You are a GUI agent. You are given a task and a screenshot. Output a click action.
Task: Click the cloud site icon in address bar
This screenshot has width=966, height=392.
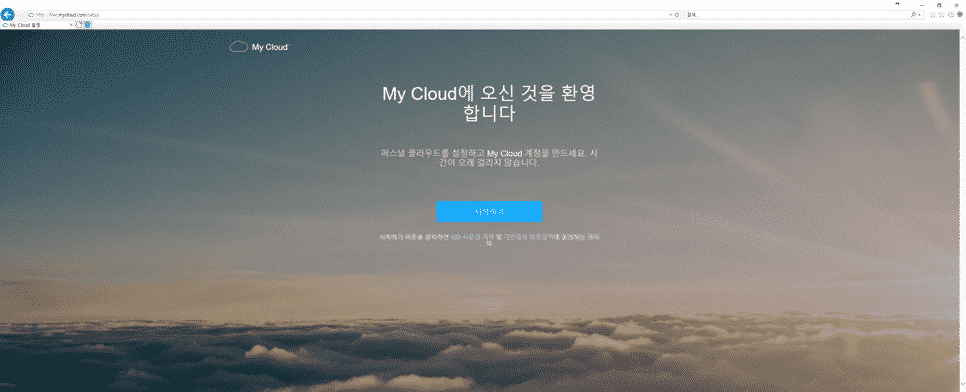click(31, 15)
